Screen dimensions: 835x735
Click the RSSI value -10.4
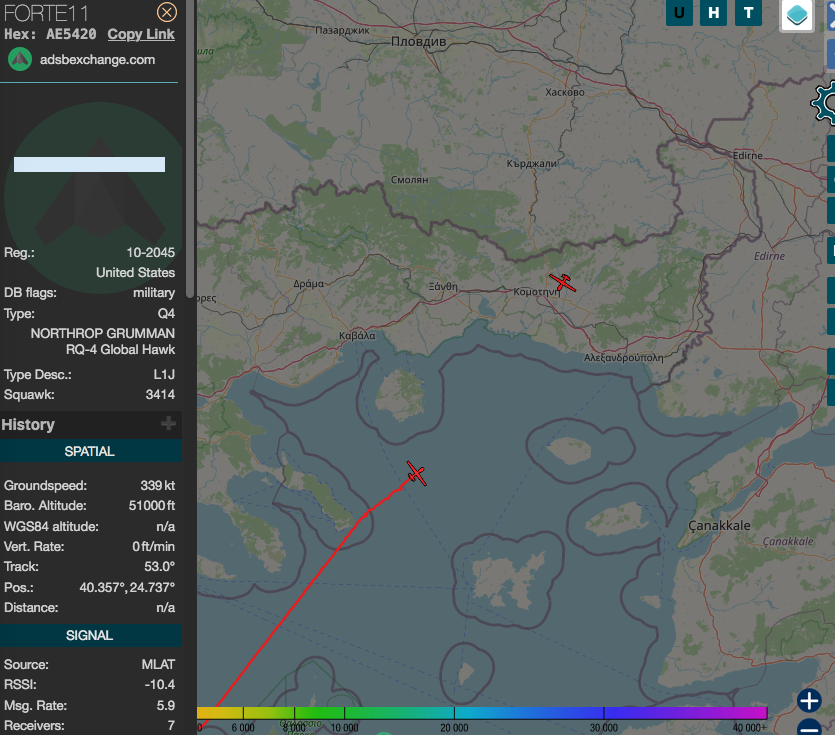click(x=160, y=685)
